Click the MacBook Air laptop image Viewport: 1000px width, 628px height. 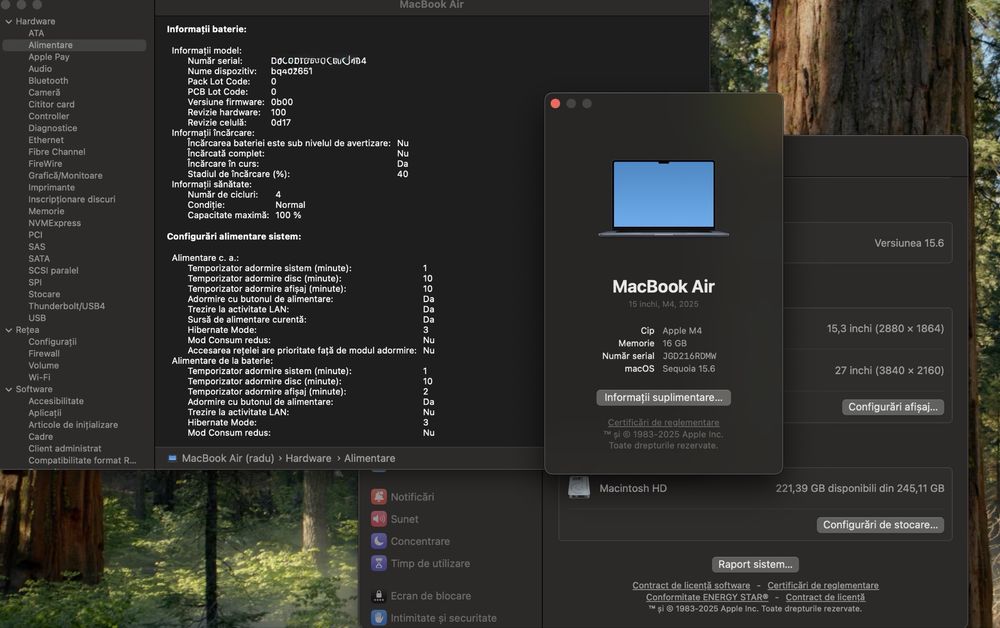[663, 198]
